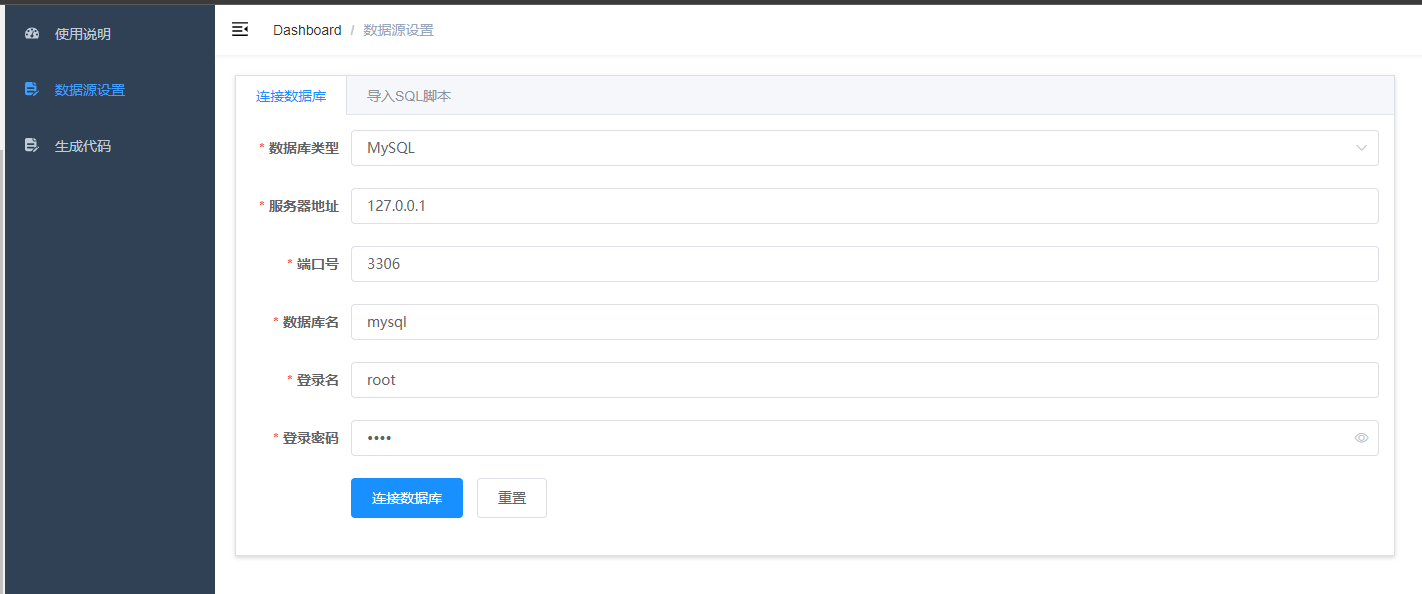Click the blue 连接数据库 button
1422x594 pixels.
pos(407,498)
